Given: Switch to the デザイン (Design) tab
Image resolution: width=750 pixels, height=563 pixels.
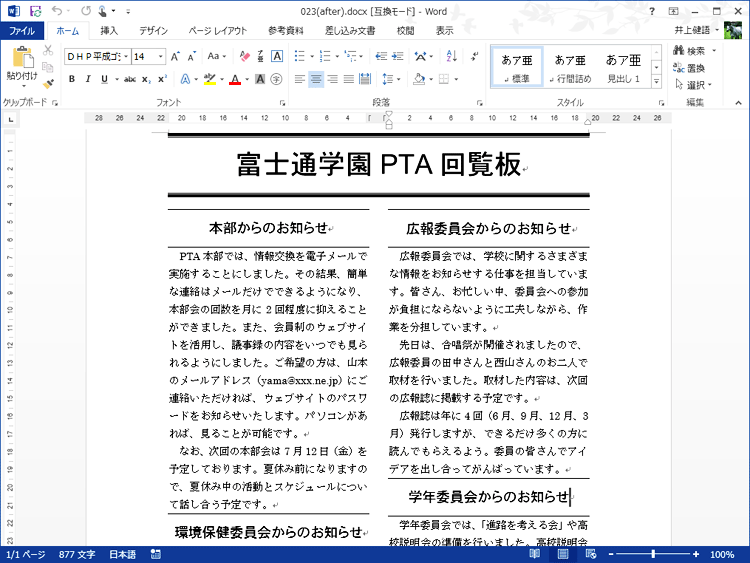Looking at the screenshot, I should (154, 31).
